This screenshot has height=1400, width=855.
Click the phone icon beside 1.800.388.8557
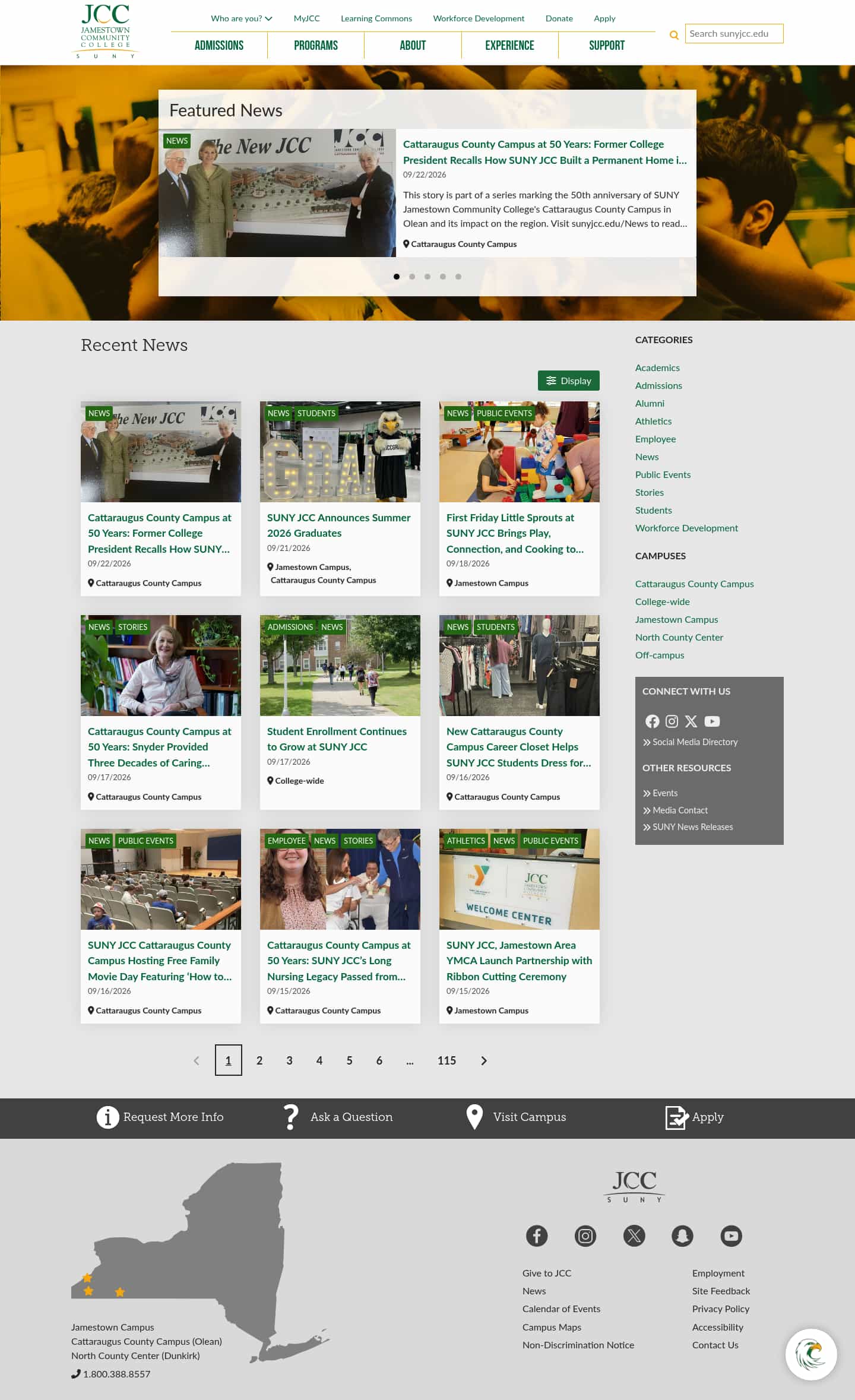[75, 1374]
